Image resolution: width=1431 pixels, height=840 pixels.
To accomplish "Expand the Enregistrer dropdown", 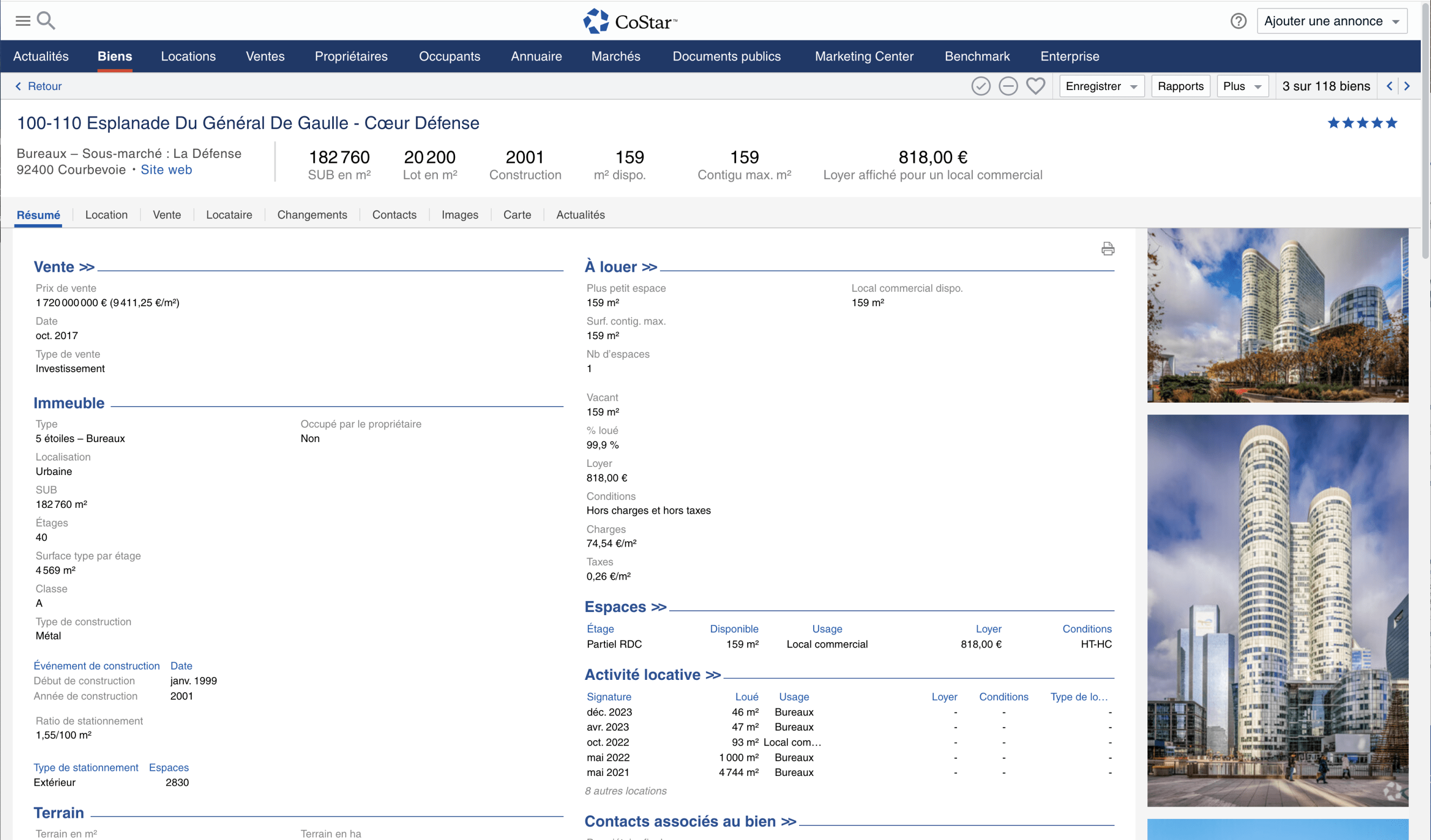I will coord(1101,86).
